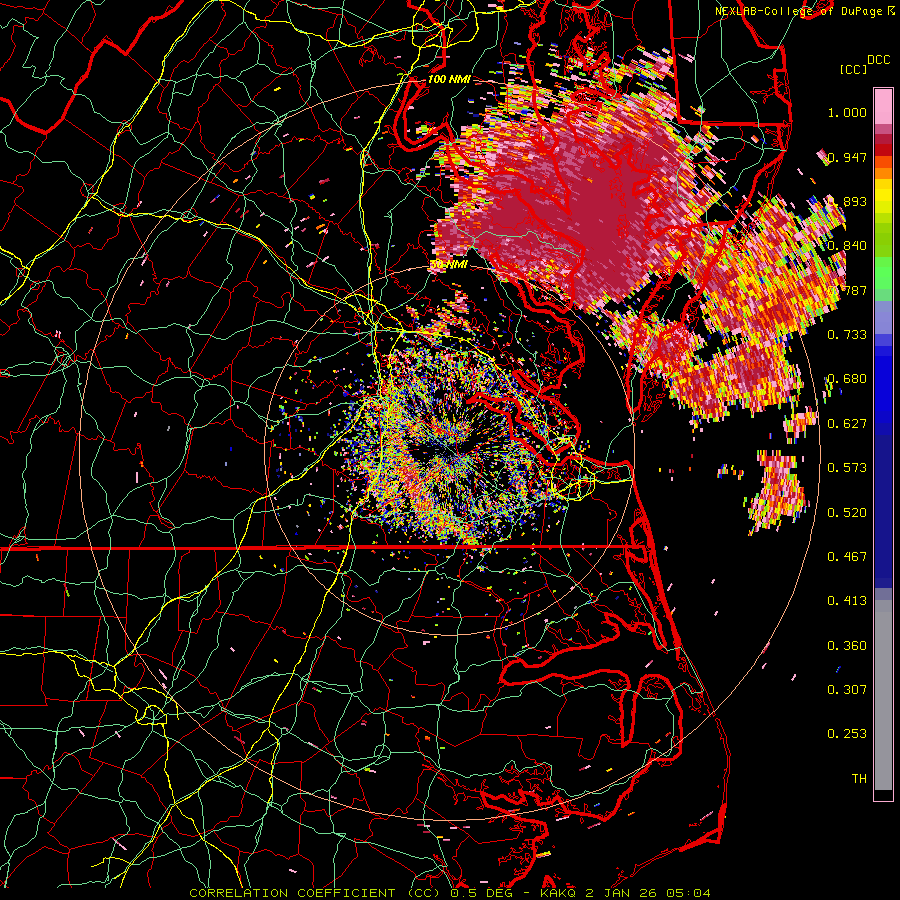Click the 0.573 scale value
The height and width of the screenshot is (900, 900).
pos(847,467)
